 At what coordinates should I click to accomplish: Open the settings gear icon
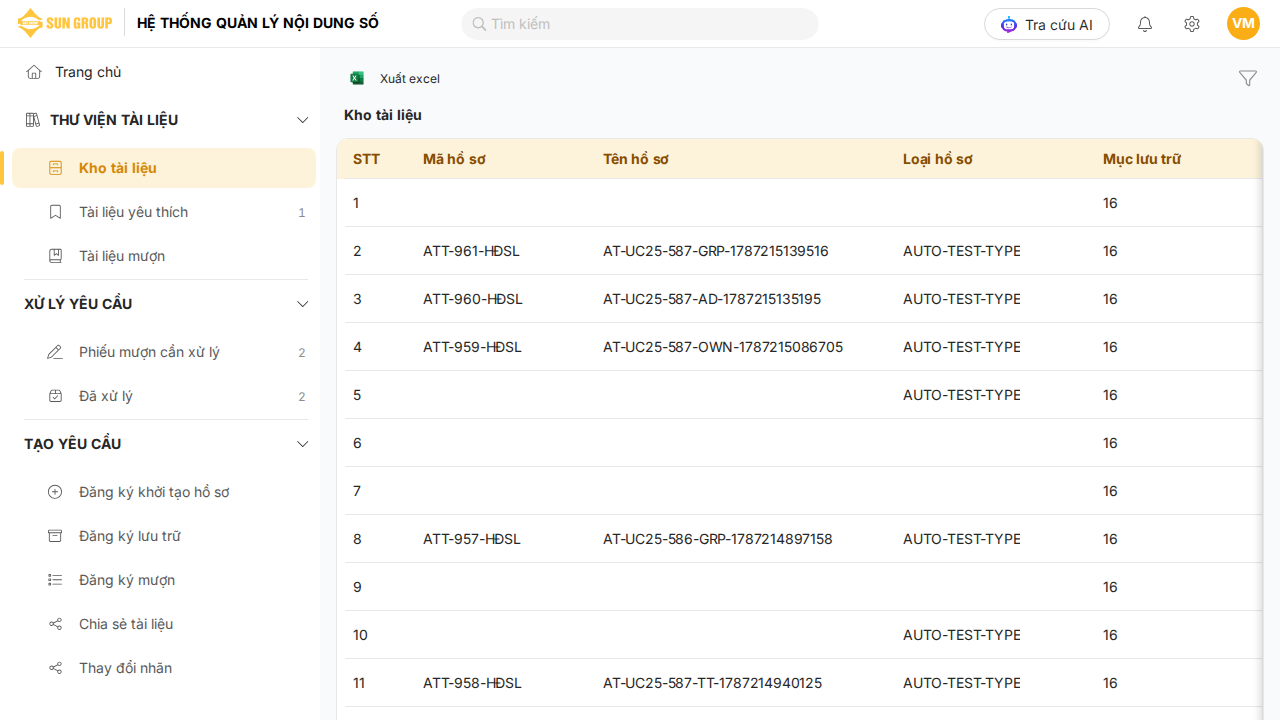[x=1192, y=24]
